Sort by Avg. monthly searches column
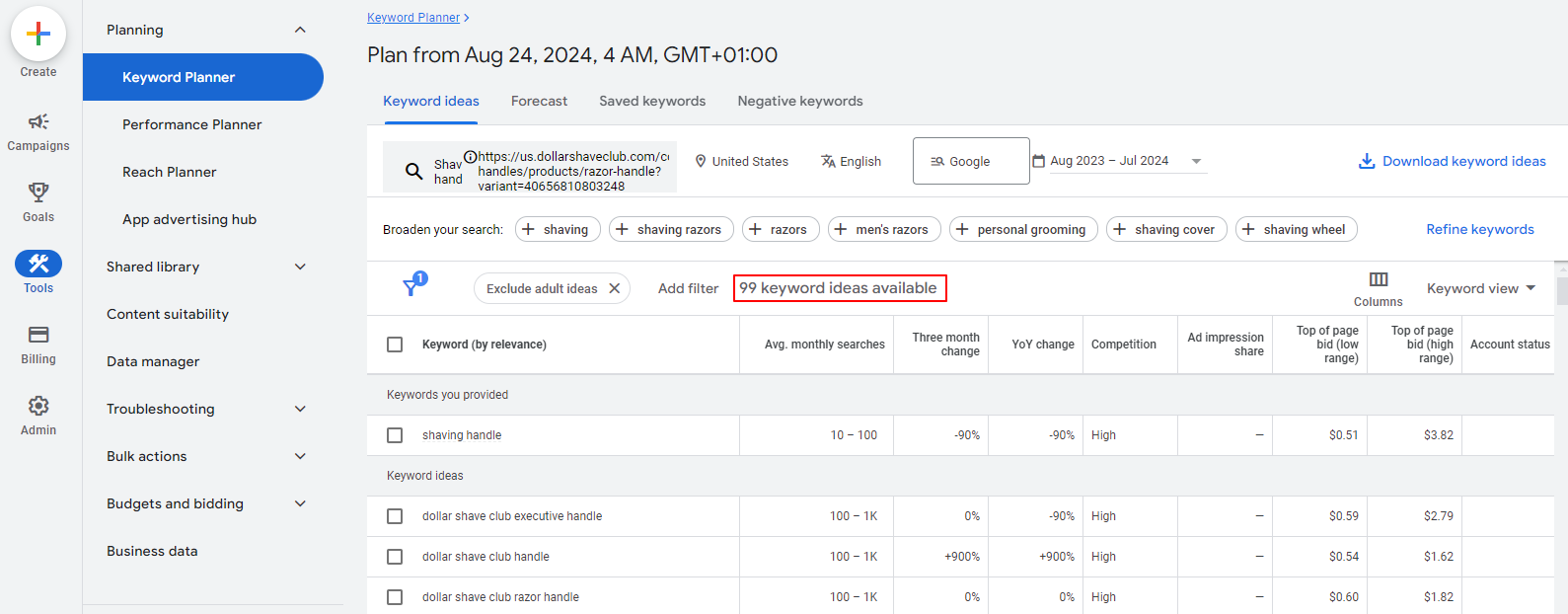 point(825,345)
